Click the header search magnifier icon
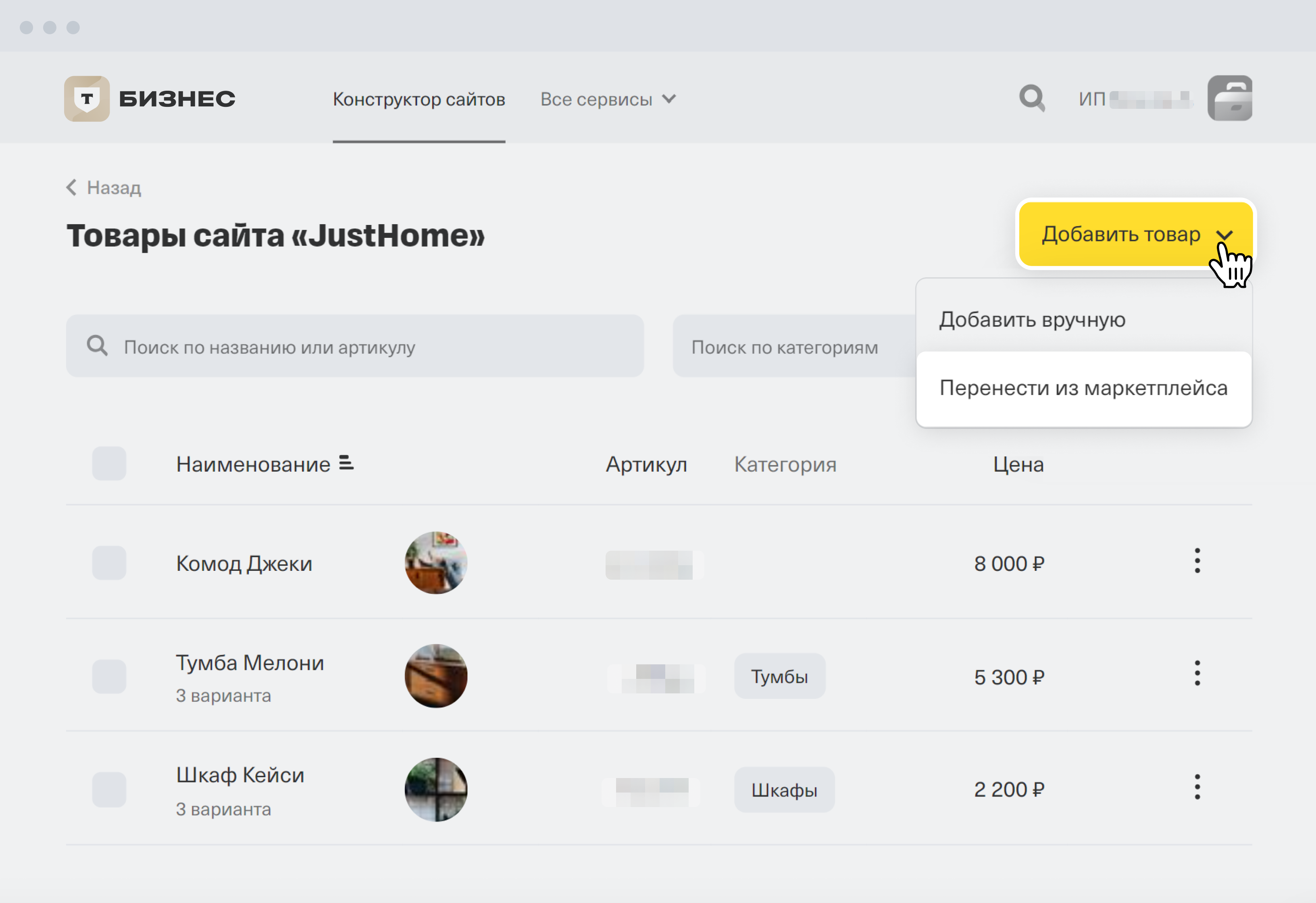1316x903 pixels. pos(1031,98)
